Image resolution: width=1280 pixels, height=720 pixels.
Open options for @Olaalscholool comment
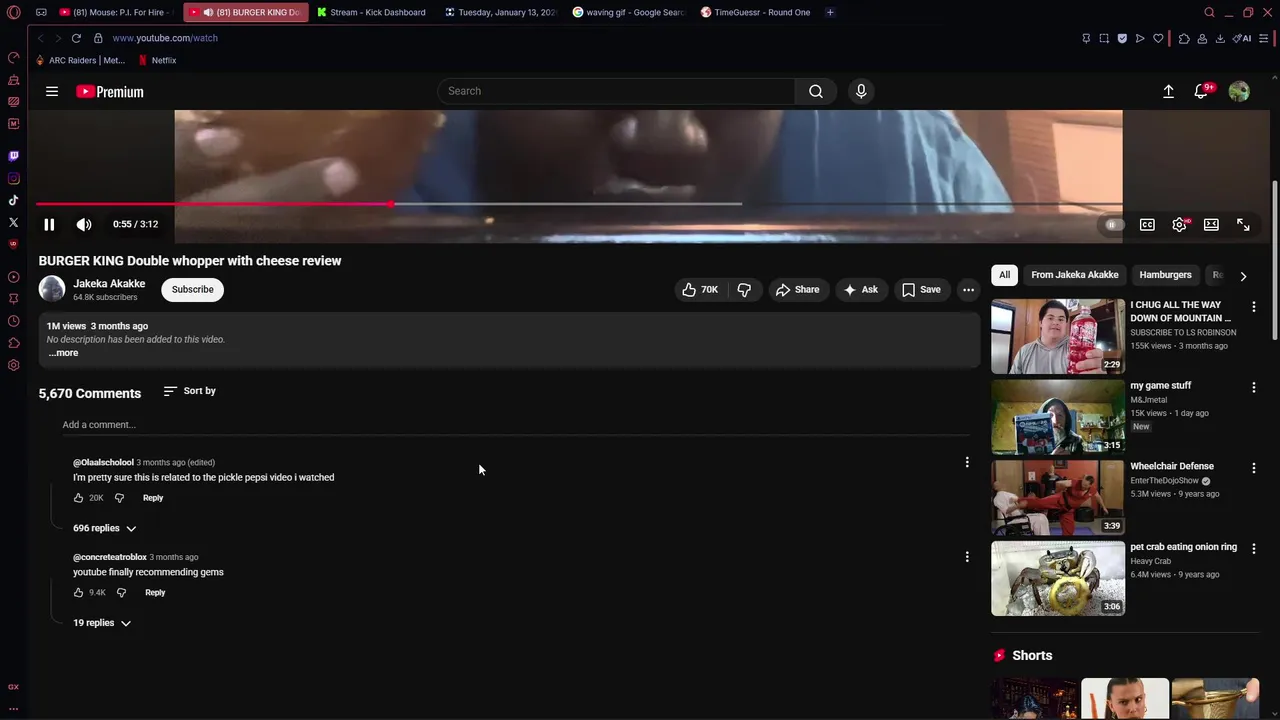pos(966,462)
